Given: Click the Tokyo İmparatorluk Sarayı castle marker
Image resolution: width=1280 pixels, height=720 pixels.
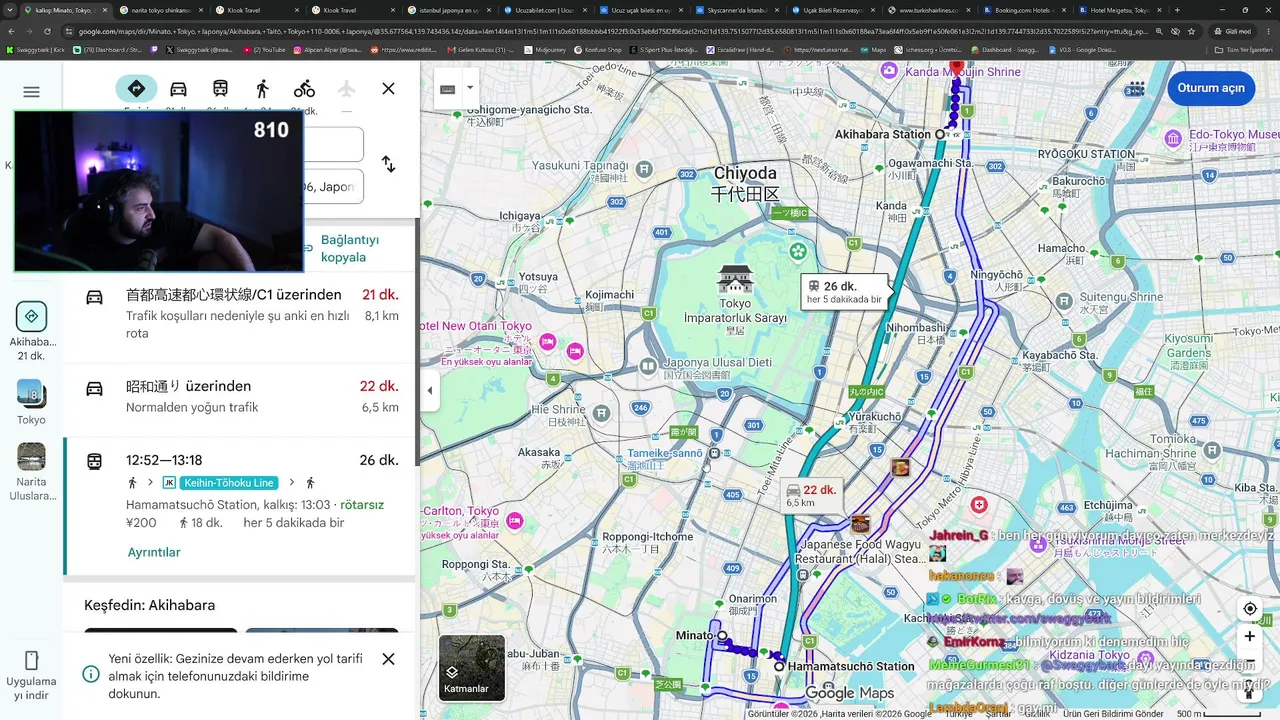Looking at the screenshot, I should [x=735, y=279].
